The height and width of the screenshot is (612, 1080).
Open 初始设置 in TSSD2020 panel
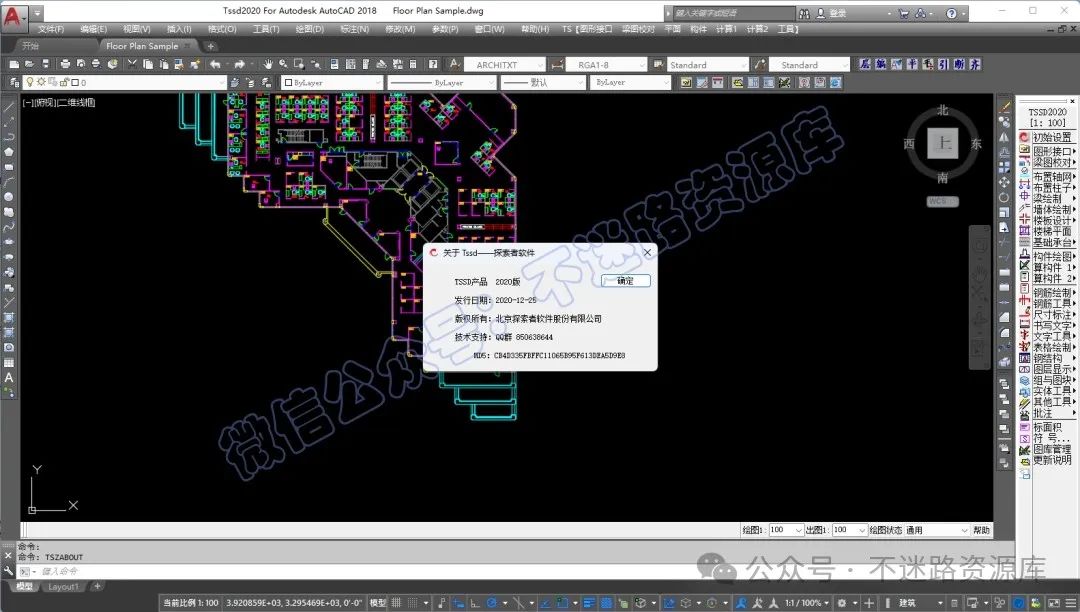[1052, 137]
